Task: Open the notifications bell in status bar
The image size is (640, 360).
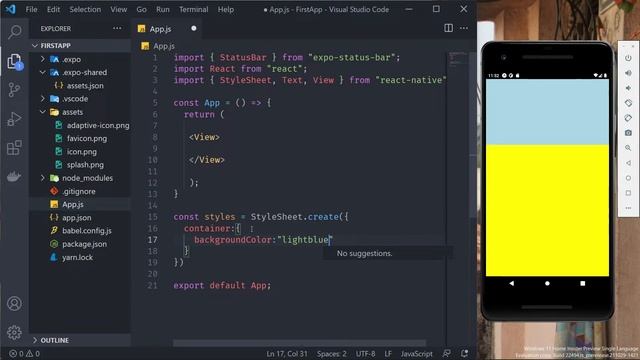Action: [464, 353]
